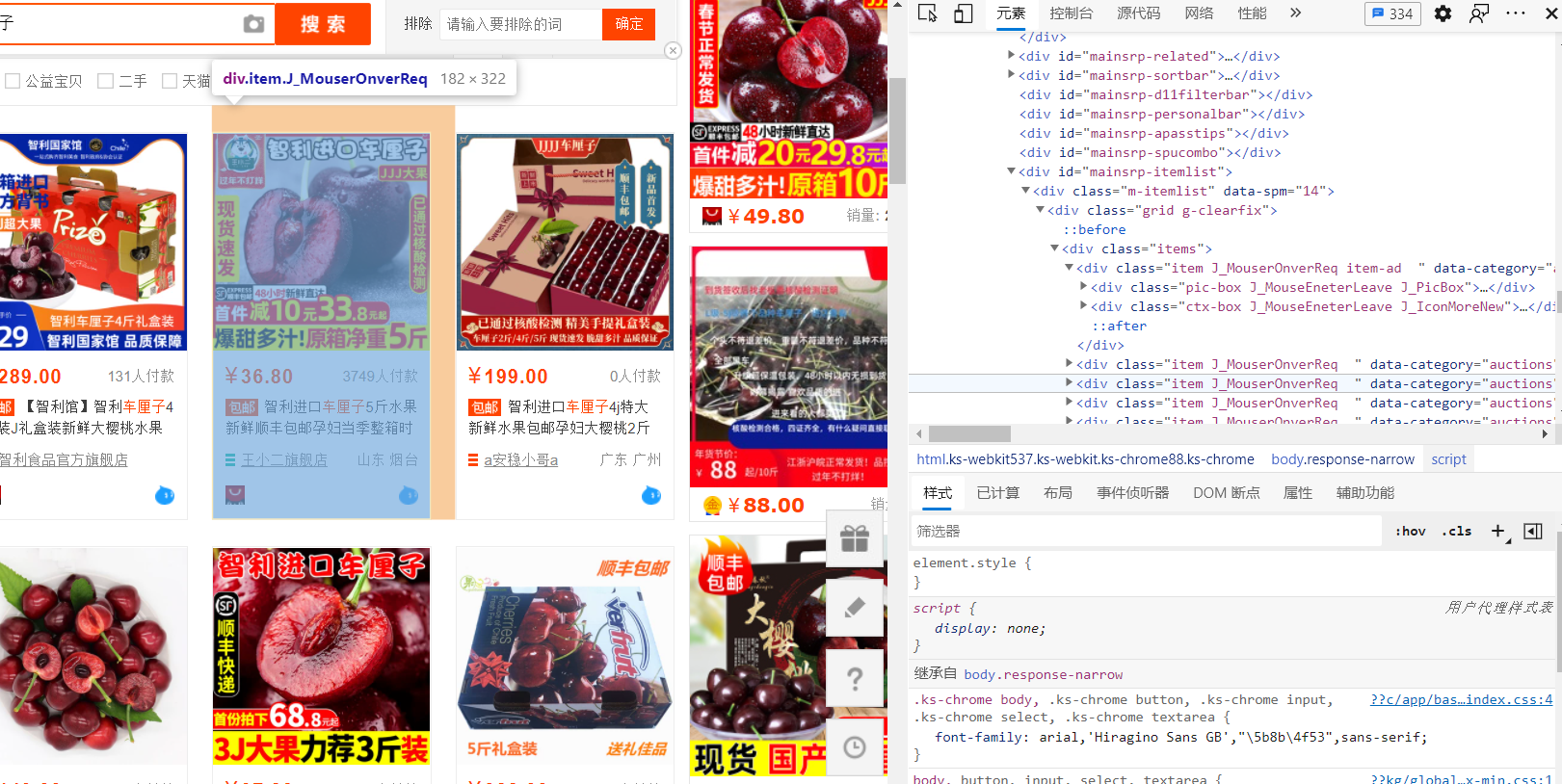Image resolution: width=1562 pixels, height=784 pixels.
Task: Open the question mark help icon
Action: tap(855, 679)
